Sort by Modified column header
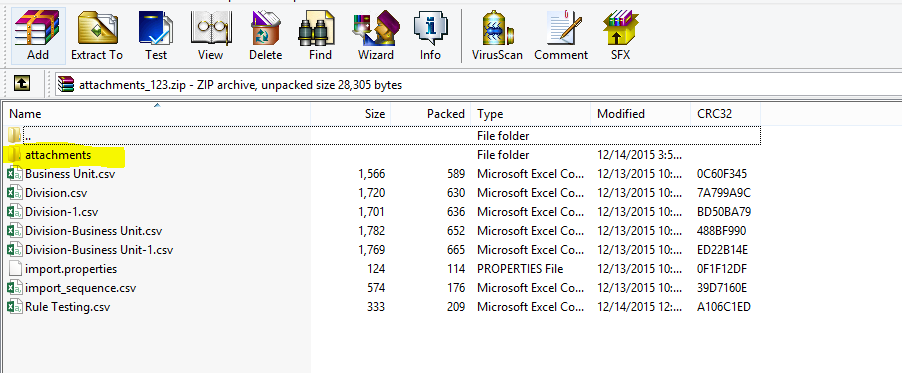The height and width of the screenshot is (373, 902). (640, 113)
